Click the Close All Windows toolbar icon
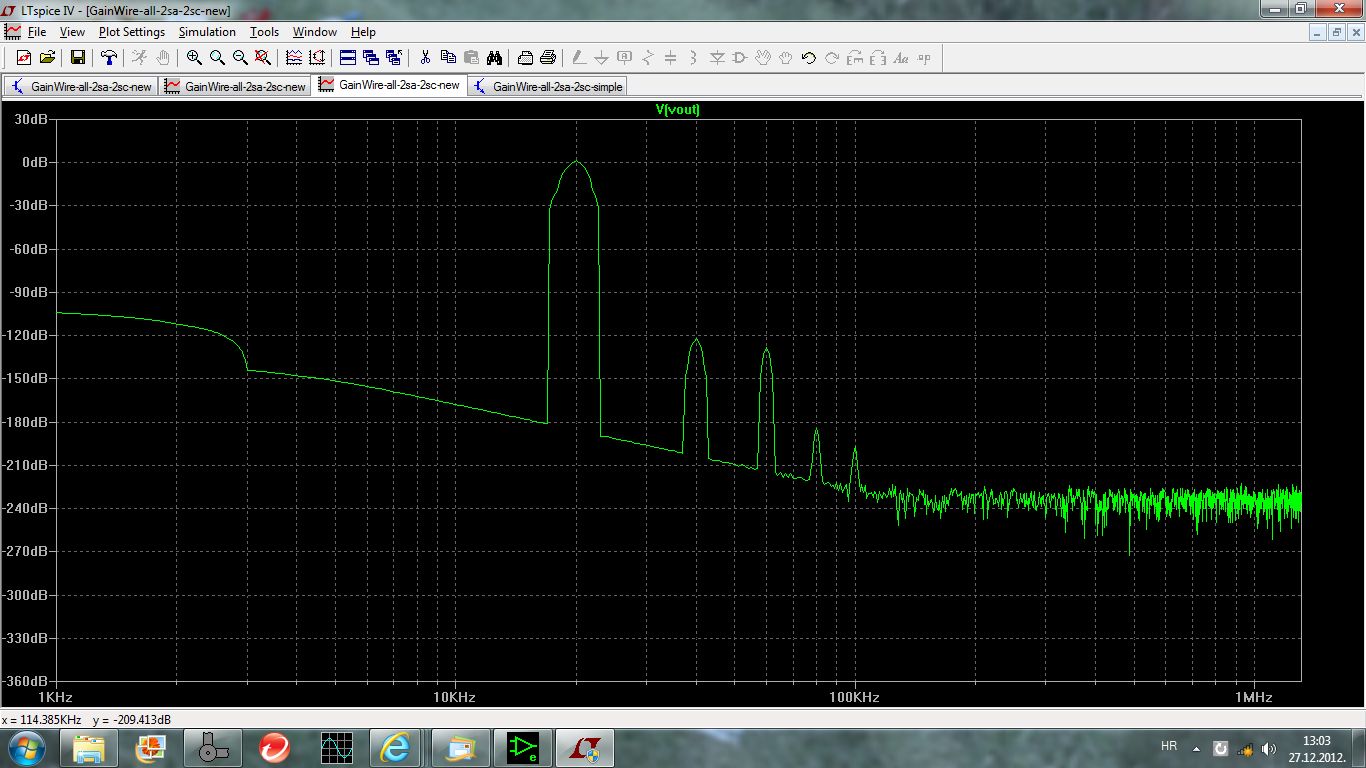Viewport: 1366px width, 768px height. click(394, 58)
